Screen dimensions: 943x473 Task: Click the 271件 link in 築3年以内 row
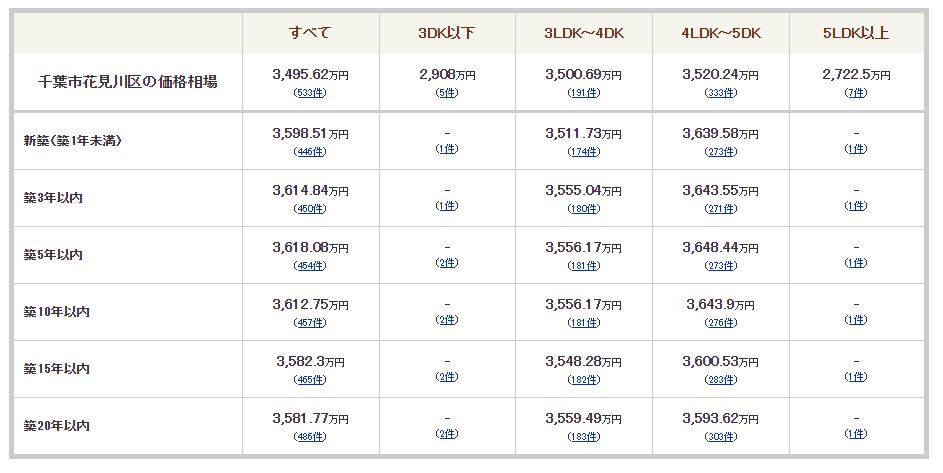[720, 209]
